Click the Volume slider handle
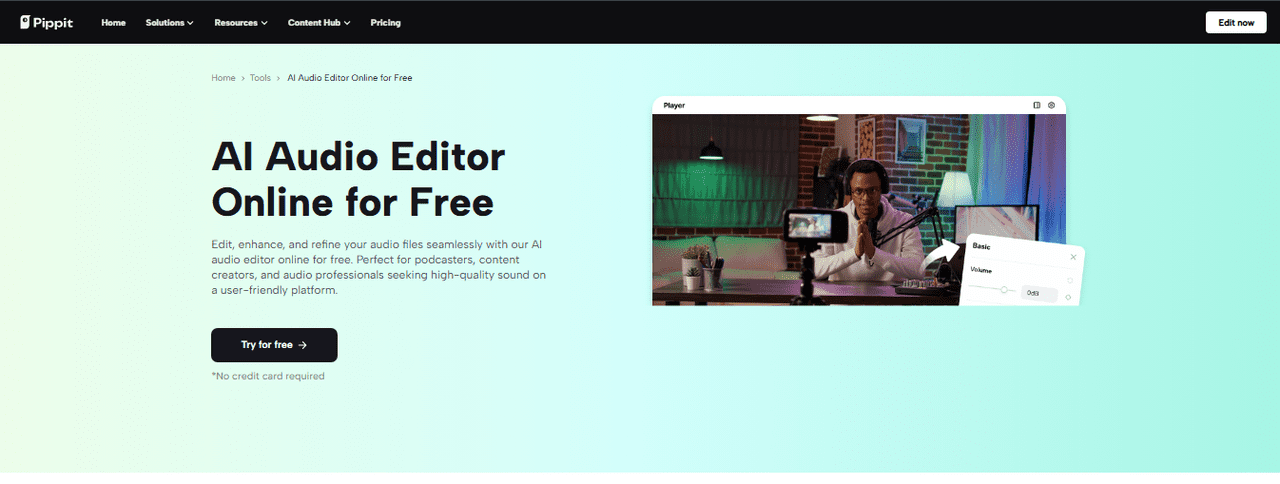Viewport: 1280px width, 484px height. coord(1004,290)
